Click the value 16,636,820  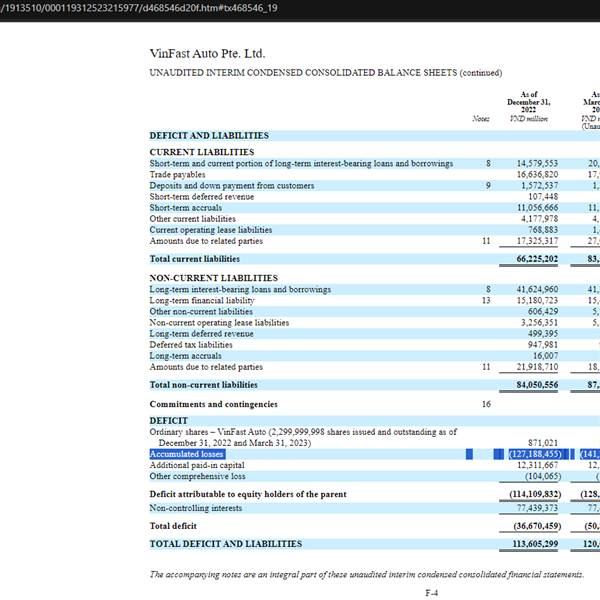537,174
